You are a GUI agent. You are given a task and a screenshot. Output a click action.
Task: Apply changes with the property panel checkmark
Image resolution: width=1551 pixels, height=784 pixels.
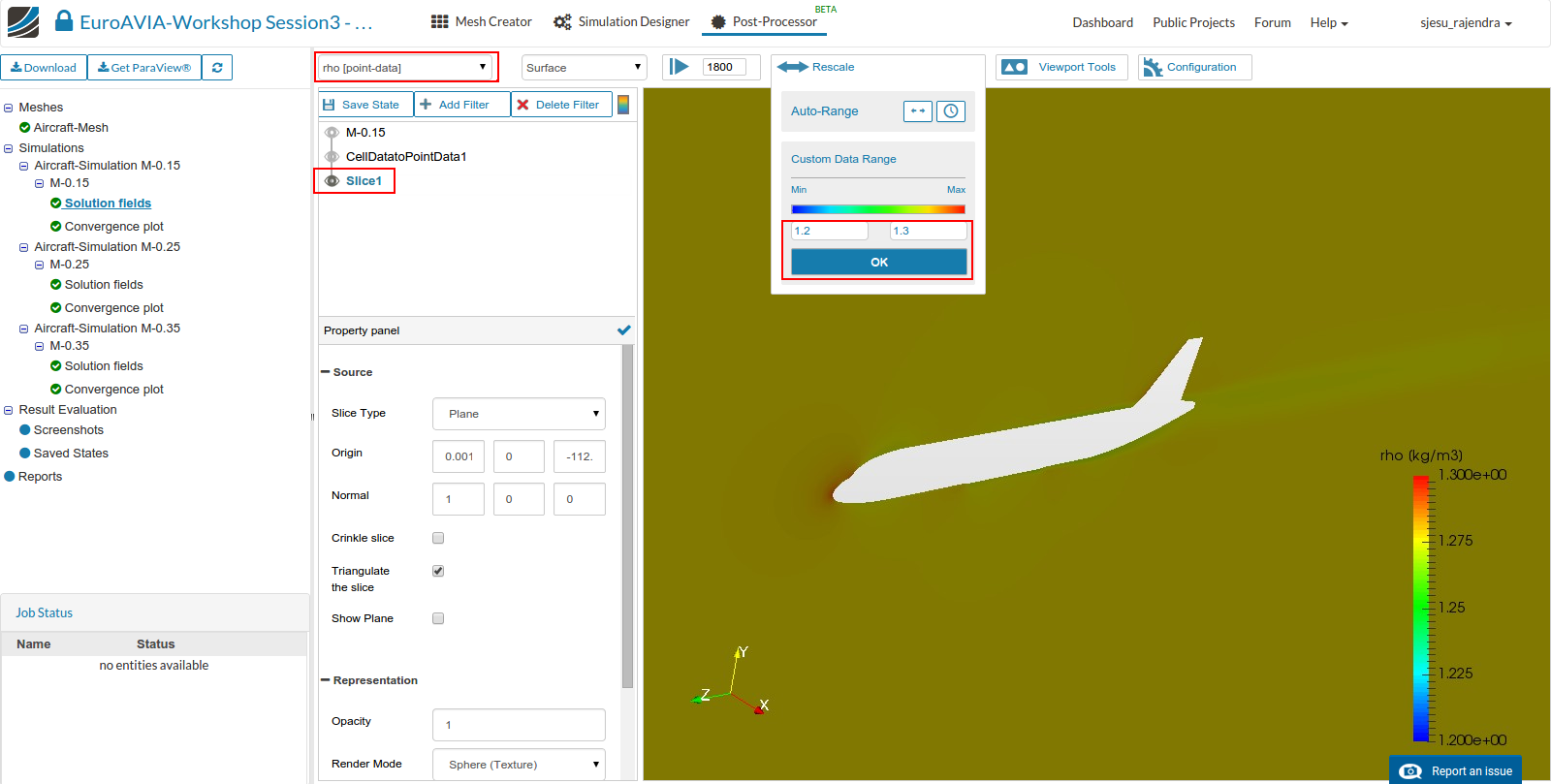624,330
